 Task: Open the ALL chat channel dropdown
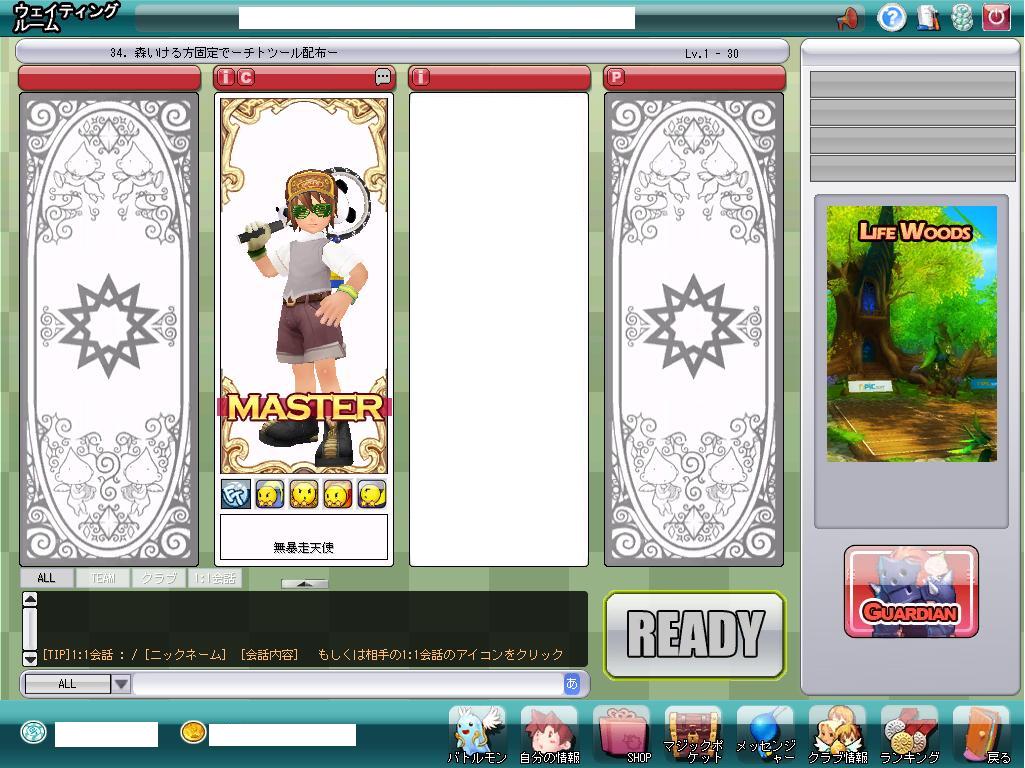(120, 684)
